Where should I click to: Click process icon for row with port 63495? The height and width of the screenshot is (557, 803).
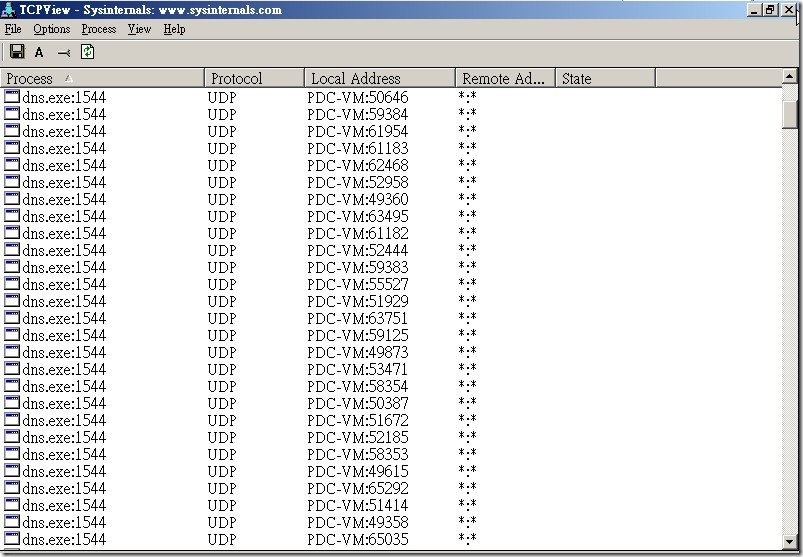click(12, 216)
